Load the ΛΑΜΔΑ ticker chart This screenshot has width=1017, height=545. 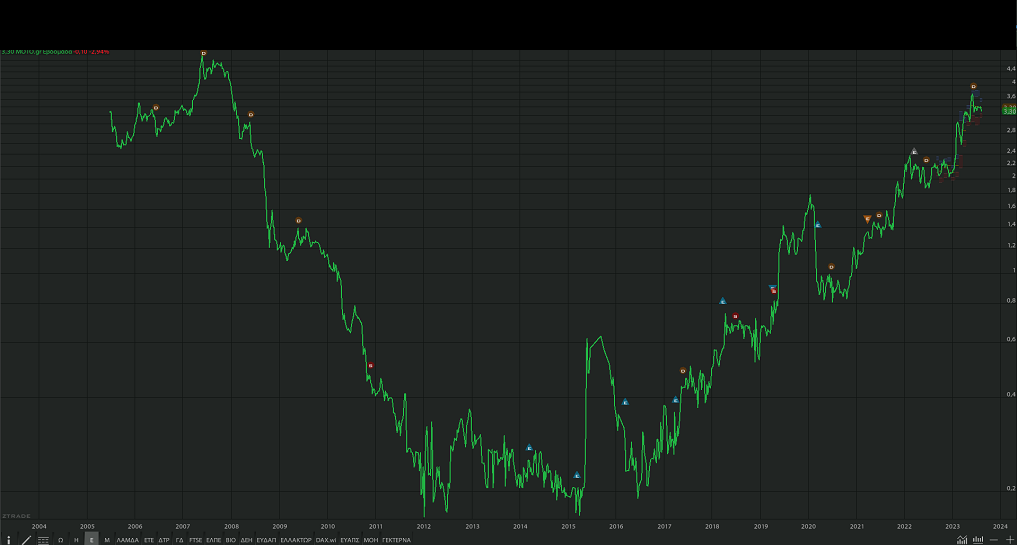(128, 540)
